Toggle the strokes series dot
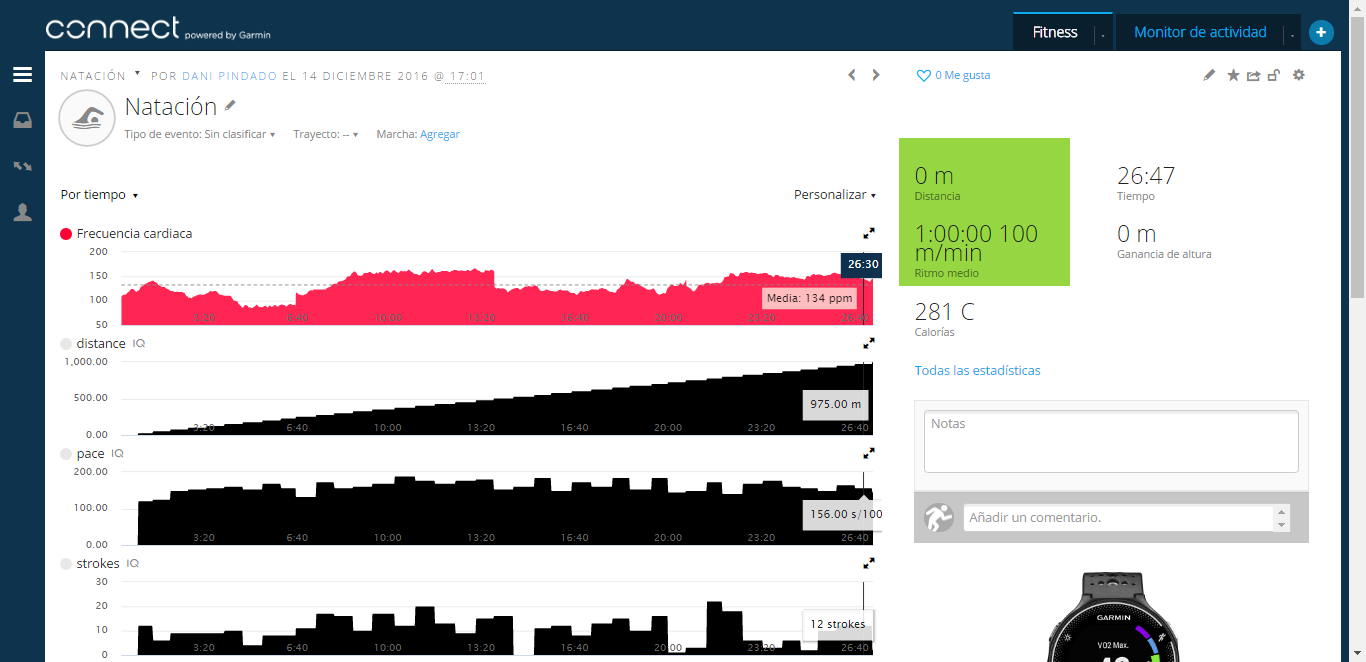The image size is (1366, 662). [x=66, y=564]
